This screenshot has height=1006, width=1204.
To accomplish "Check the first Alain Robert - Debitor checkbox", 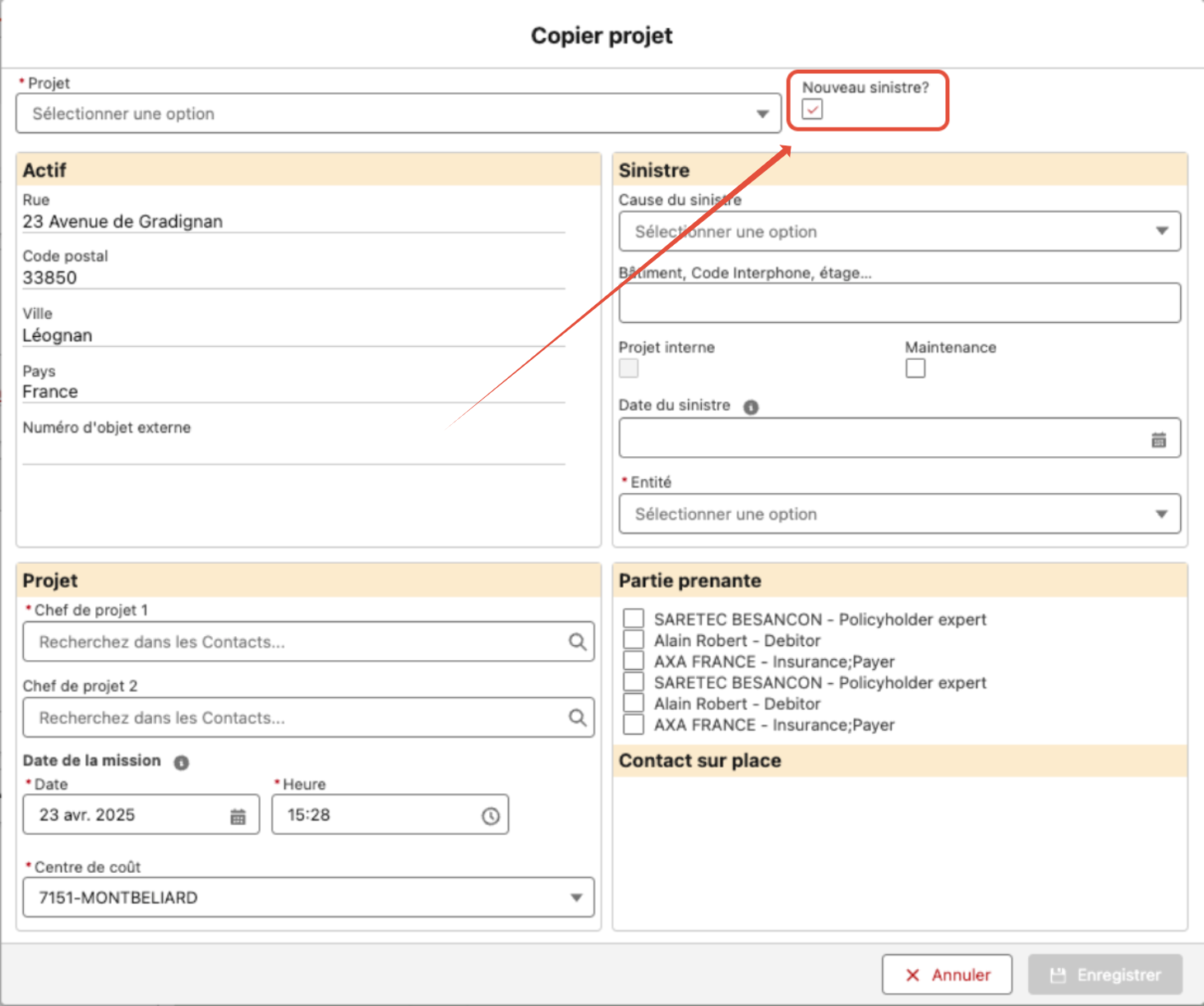I will coord(634,639).
